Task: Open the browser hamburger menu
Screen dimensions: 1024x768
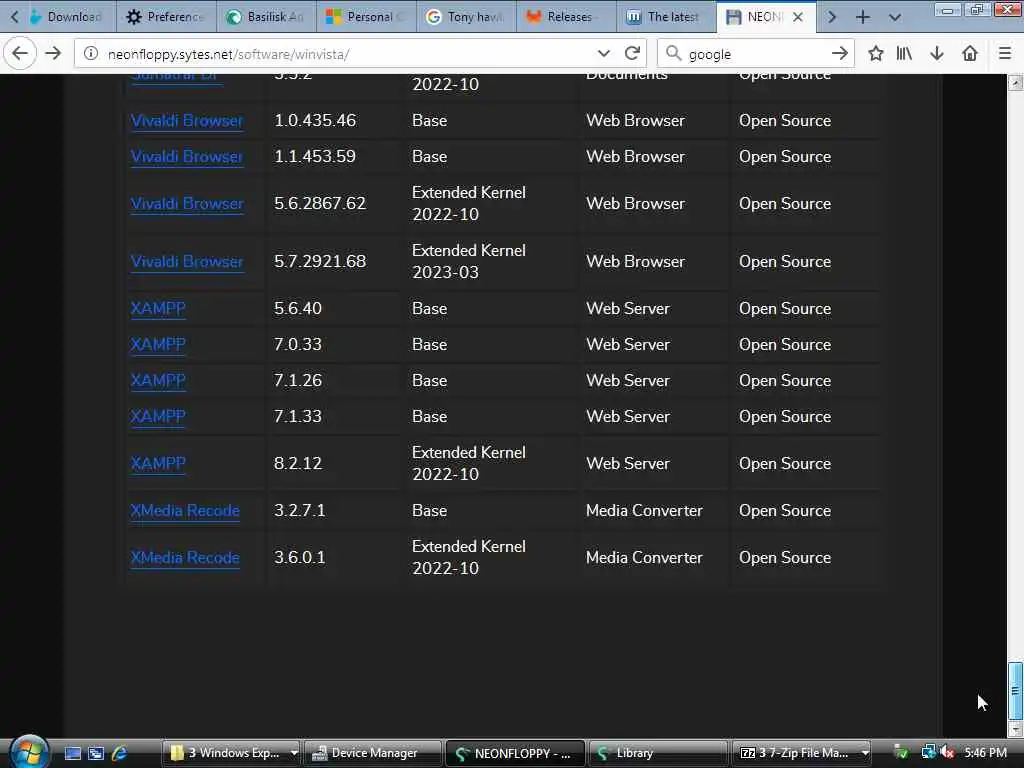Action: pyautogui.click(x=1005, y=54)
